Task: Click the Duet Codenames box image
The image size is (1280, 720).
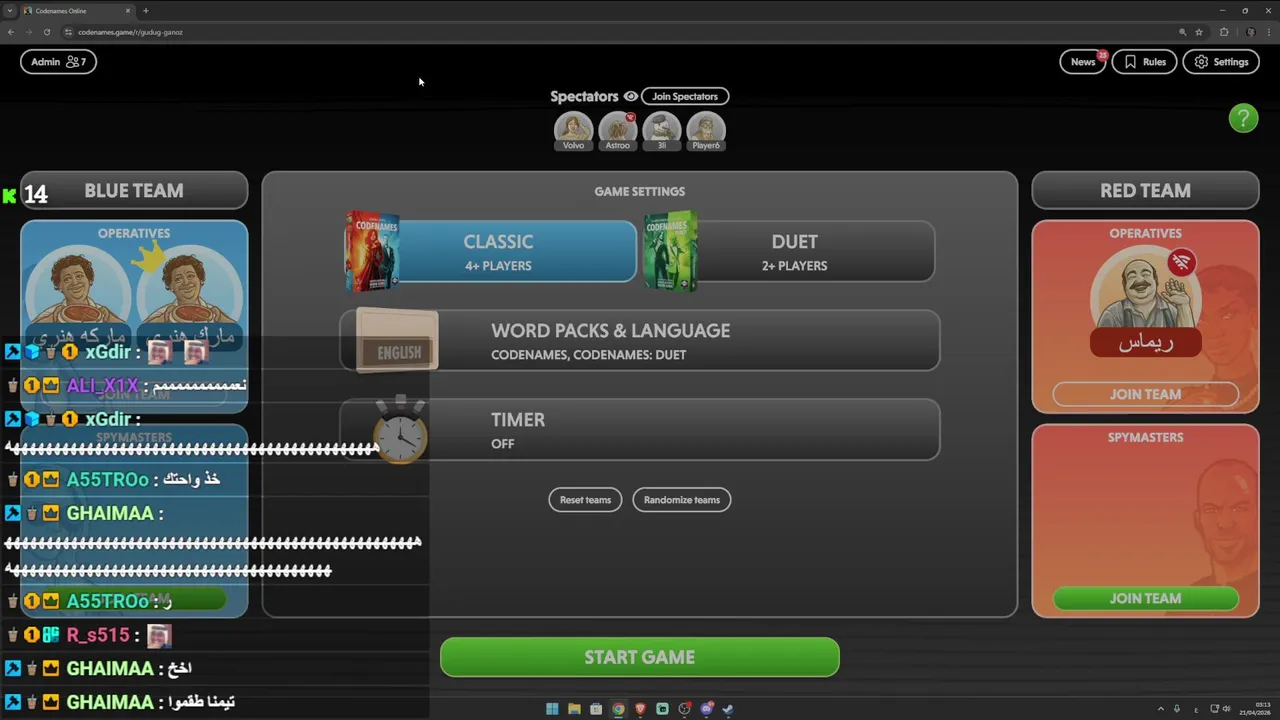Action: (x=670, y=251)
